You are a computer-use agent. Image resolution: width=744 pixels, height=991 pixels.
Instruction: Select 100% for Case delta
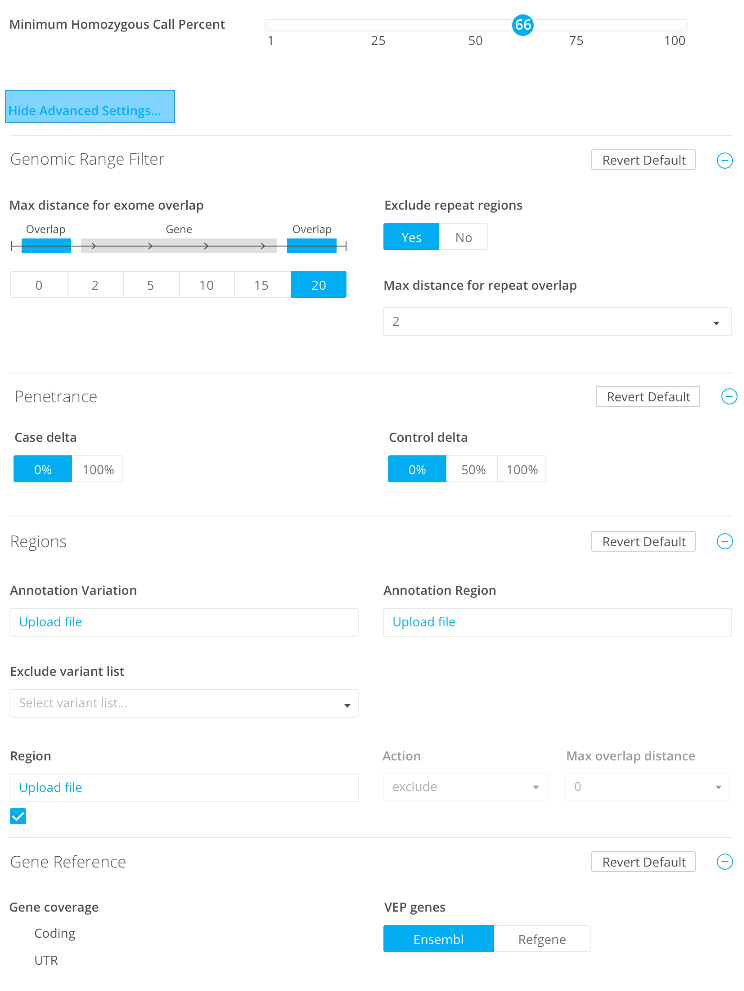pos(98,469)
